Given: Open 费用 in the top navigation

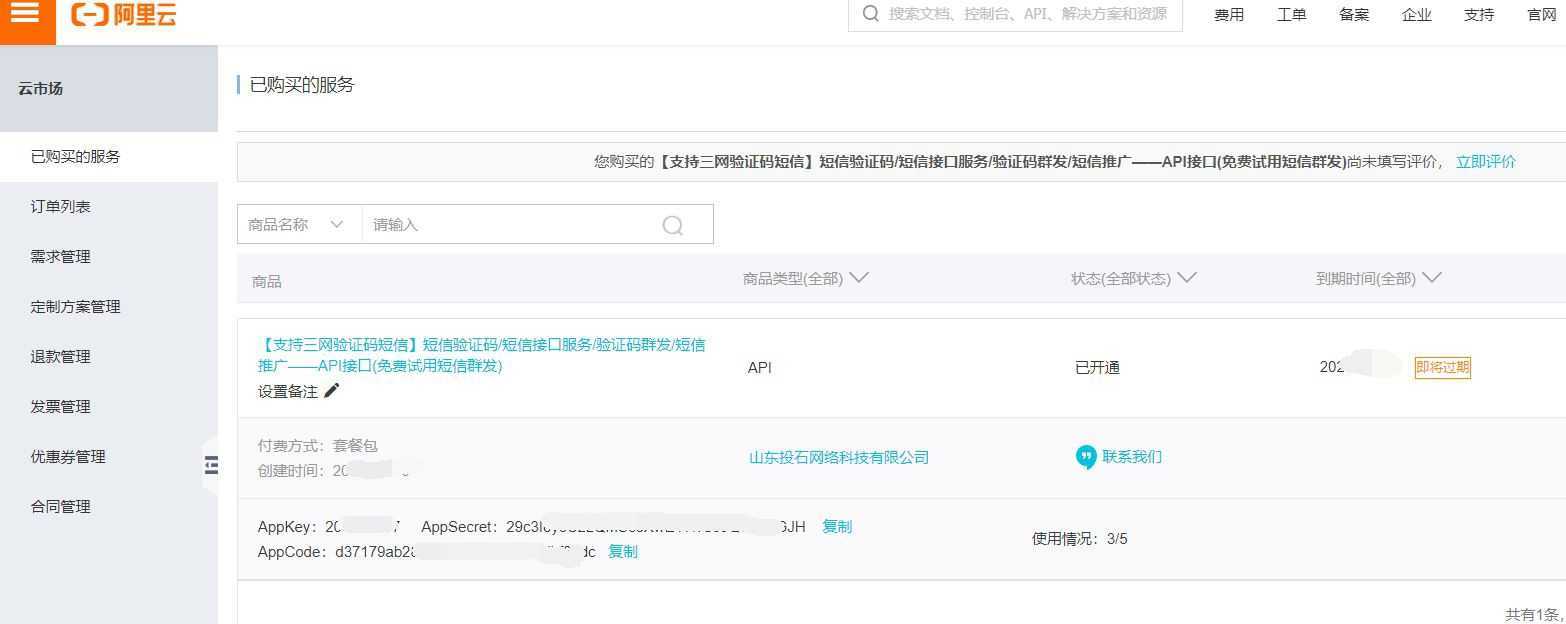Looking at the screenshot, I should pyautogui.click(x=1229, y=14).
